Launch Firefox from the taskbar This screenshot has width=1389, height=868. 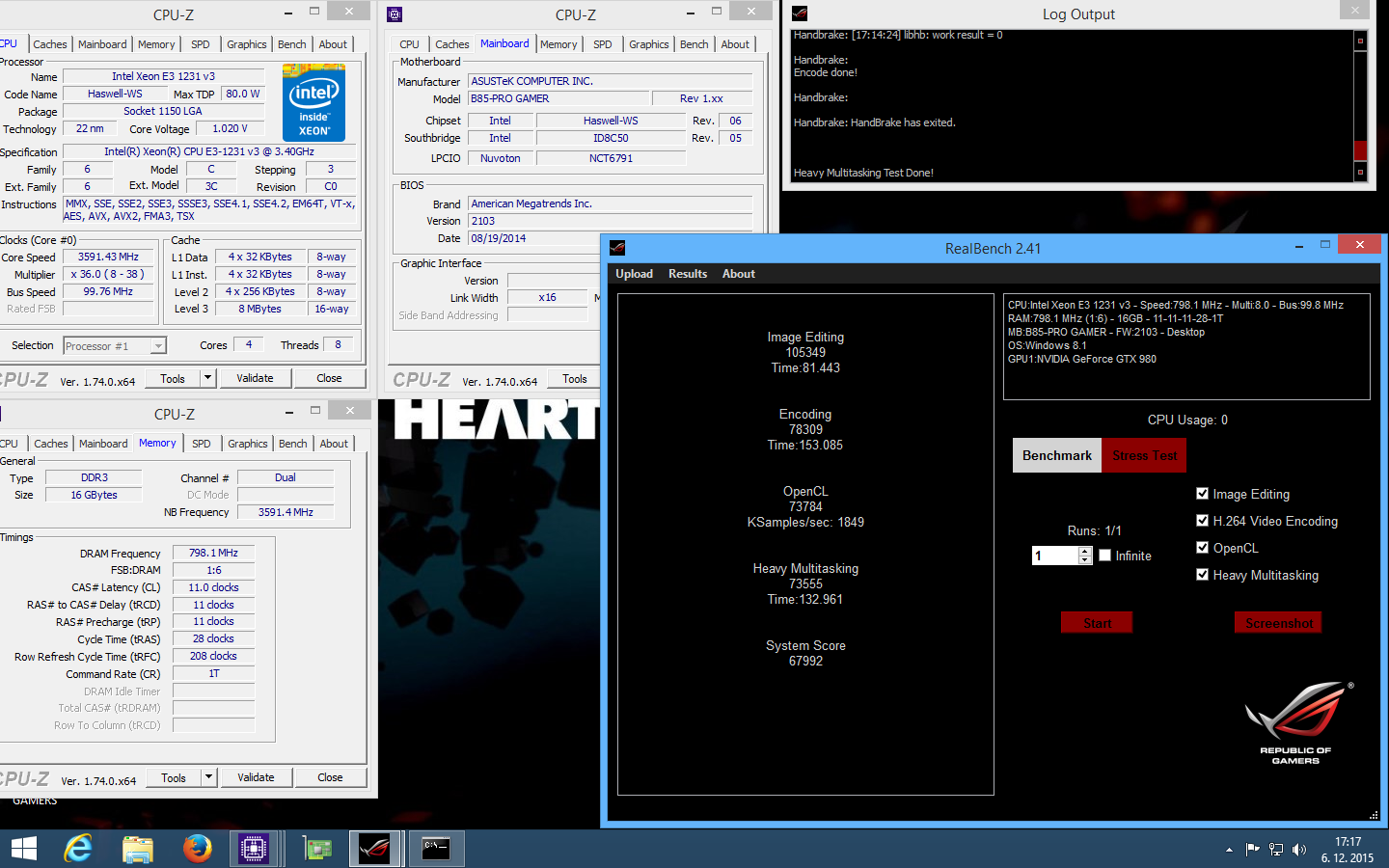pyautogui.click(x=197, y=849)
